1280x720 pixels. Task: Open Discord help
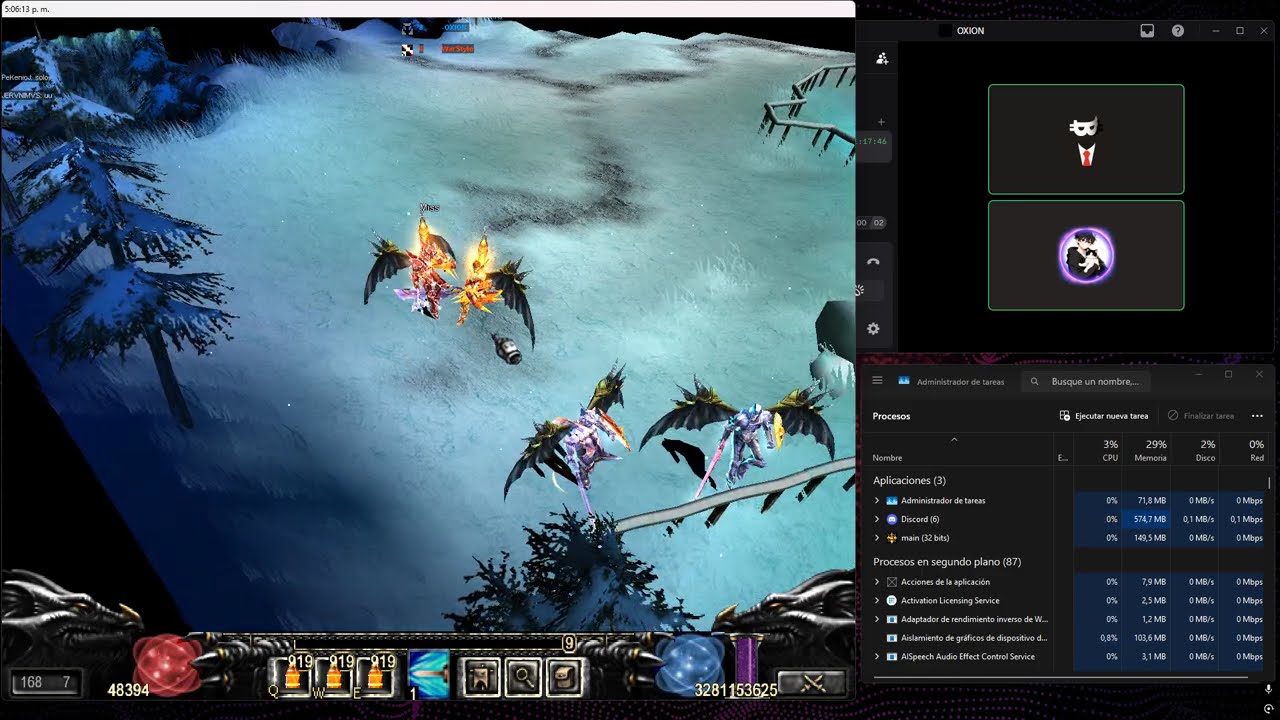(x=1178, y=31)
